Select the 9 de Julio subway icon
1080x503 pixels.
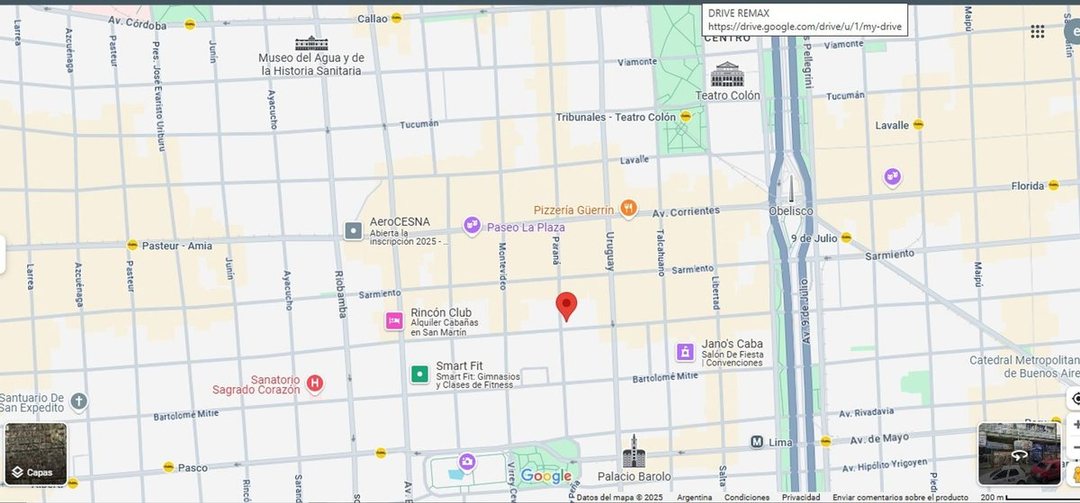click(846, 238)
